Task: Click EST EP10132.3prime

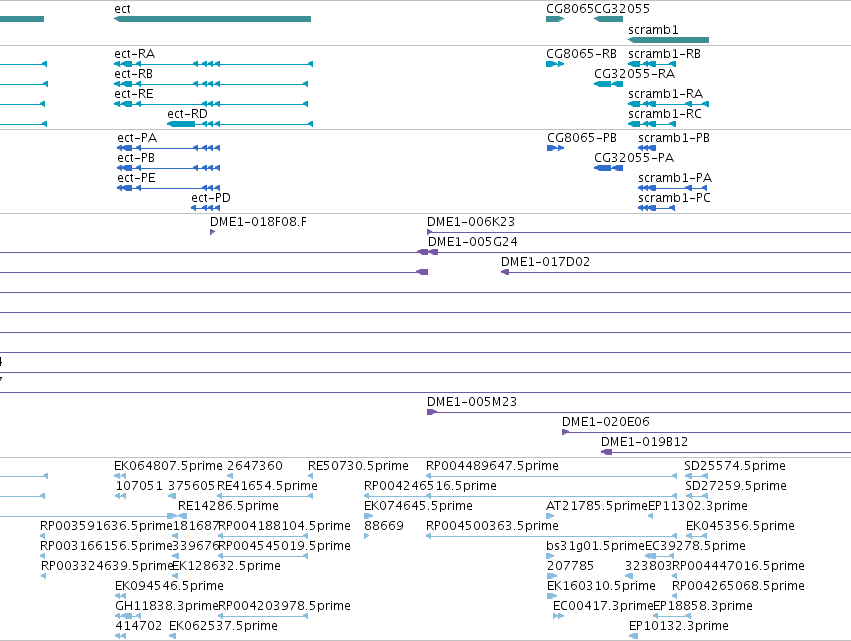Action: tap(678, 627)
